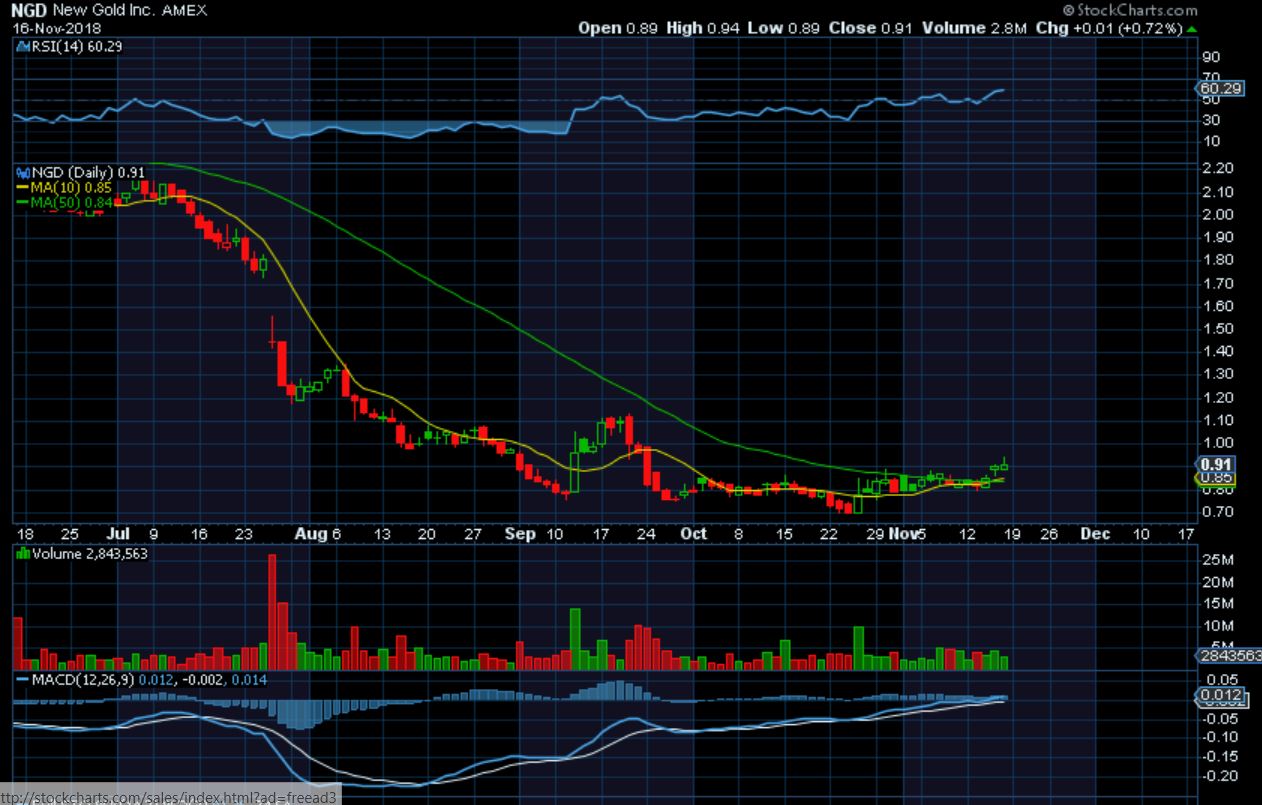The image size is (1262, 805).
Task: Select the Sep label on date axis
Action: tap(520, 534)
